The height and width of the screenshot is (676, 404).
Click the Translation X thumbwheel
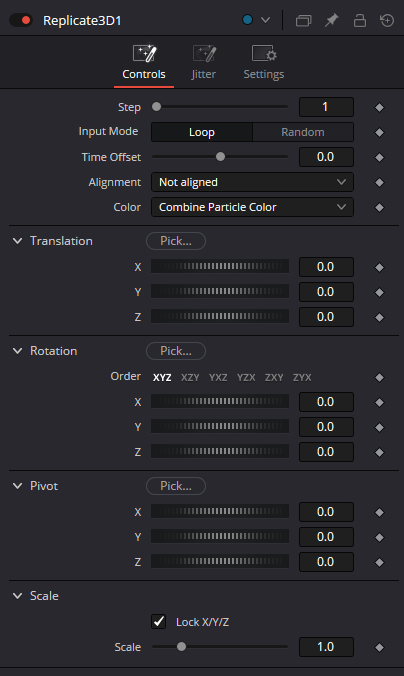[x=220, y=266]
